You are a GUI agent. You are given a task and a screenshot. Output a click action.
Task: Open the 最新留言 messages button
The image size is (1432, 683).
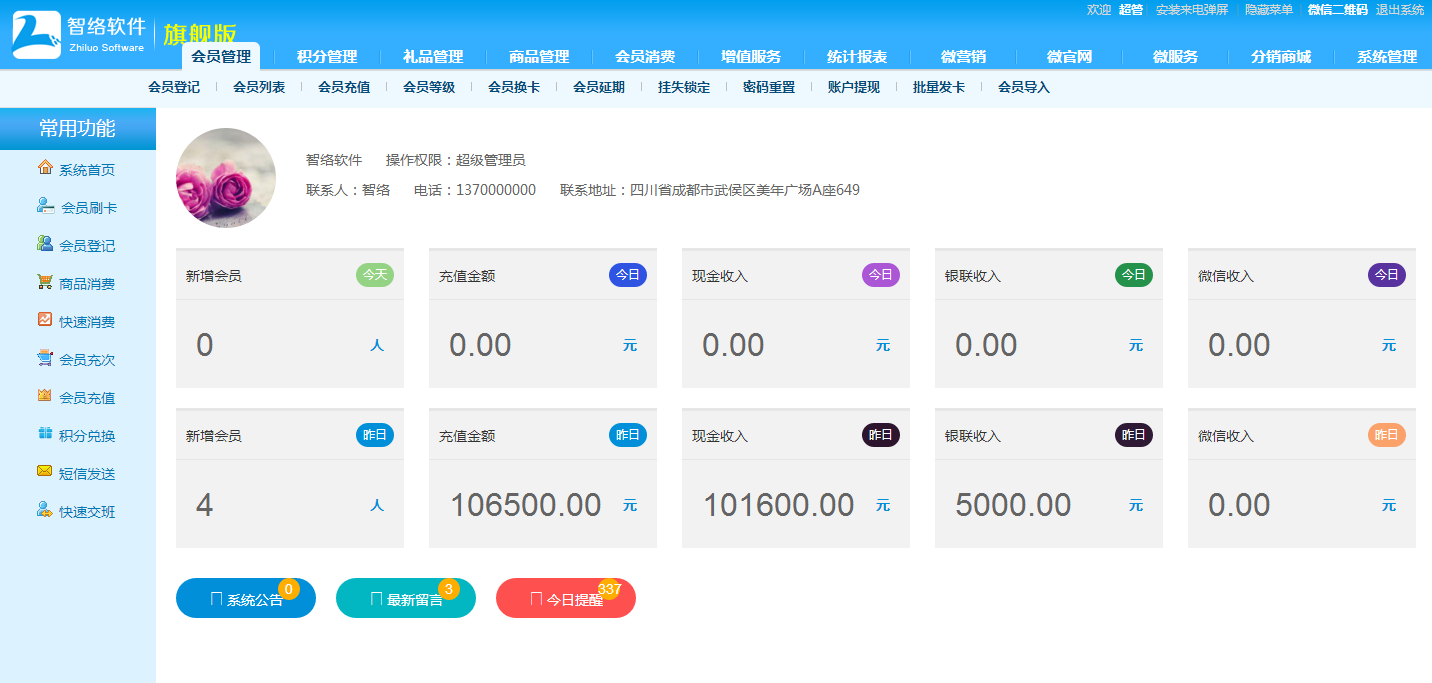coord(406,598)
